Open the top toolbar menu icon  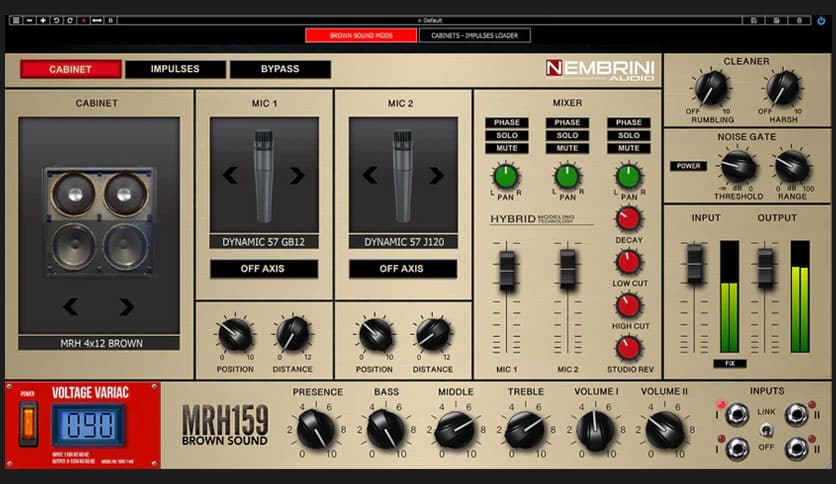[x=16, y=20]
